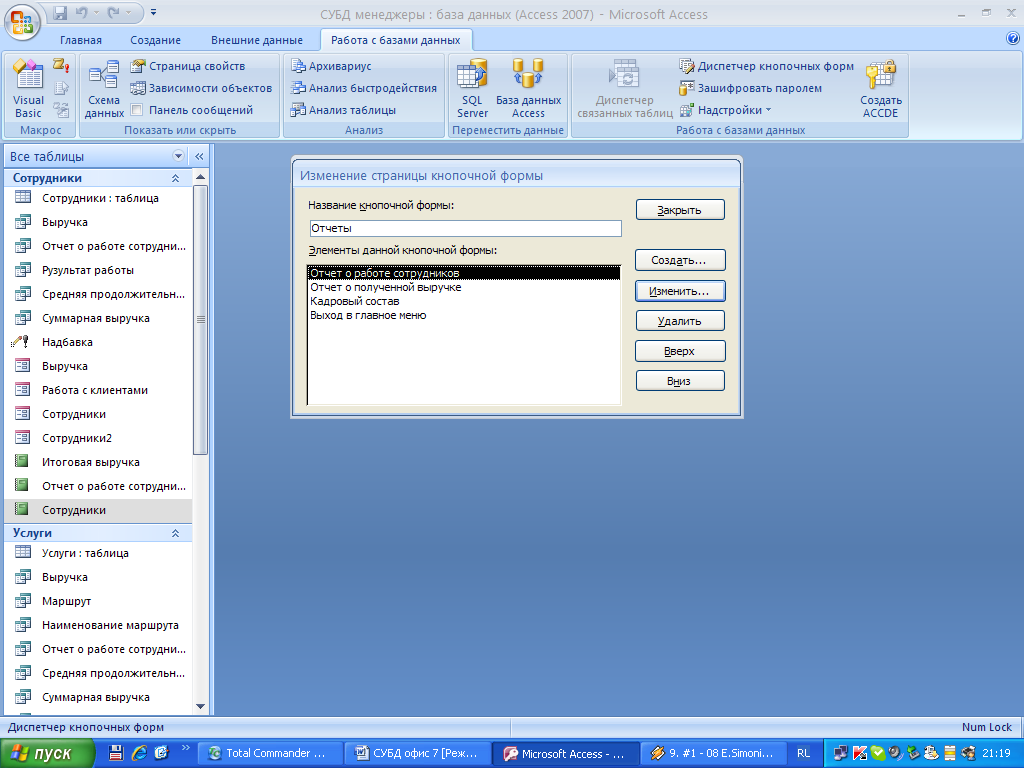
Task: Collapse the Услуги group
Action: [x=175, y=534]
